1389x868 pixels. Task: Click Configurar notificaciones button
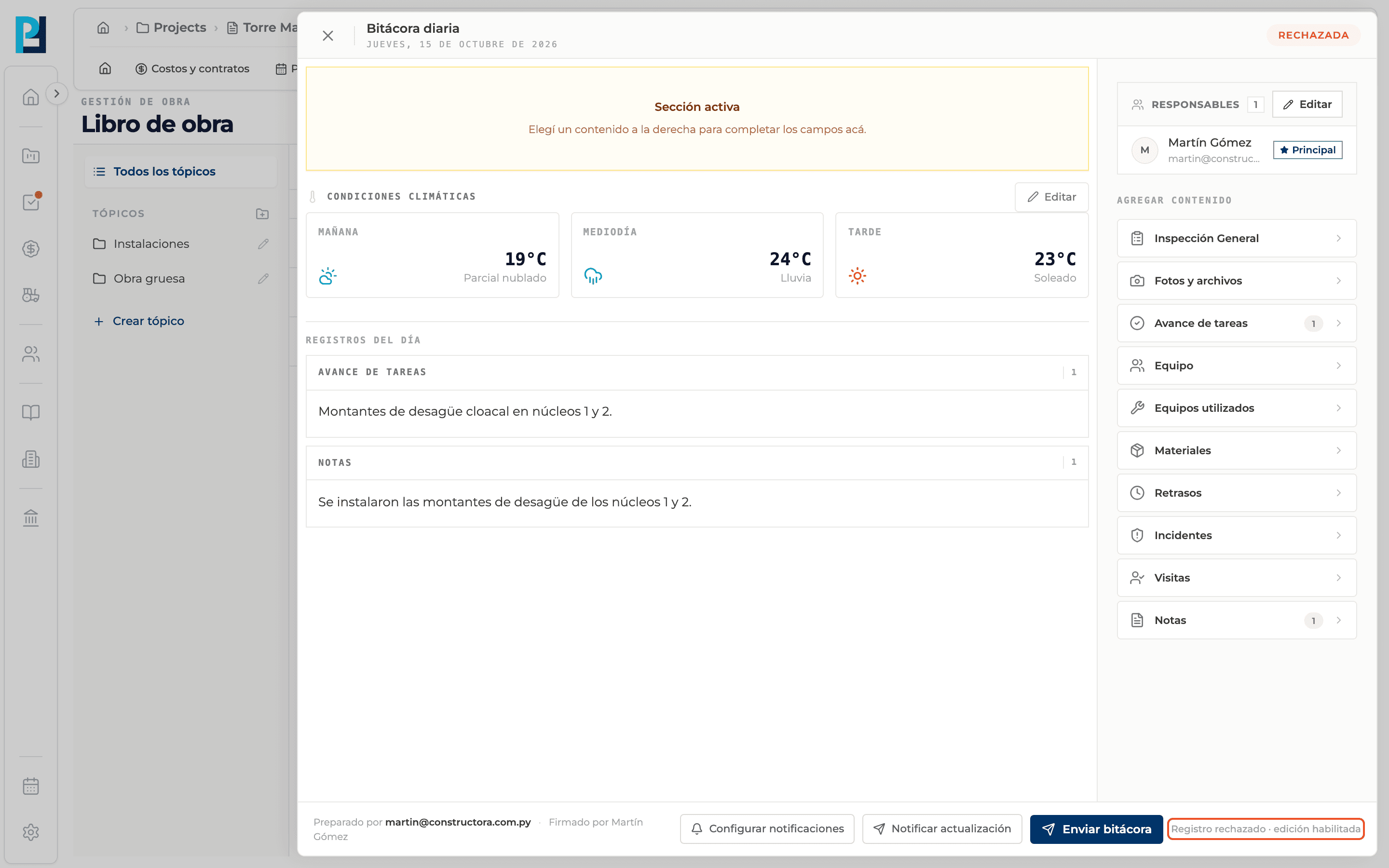point(767,829)
